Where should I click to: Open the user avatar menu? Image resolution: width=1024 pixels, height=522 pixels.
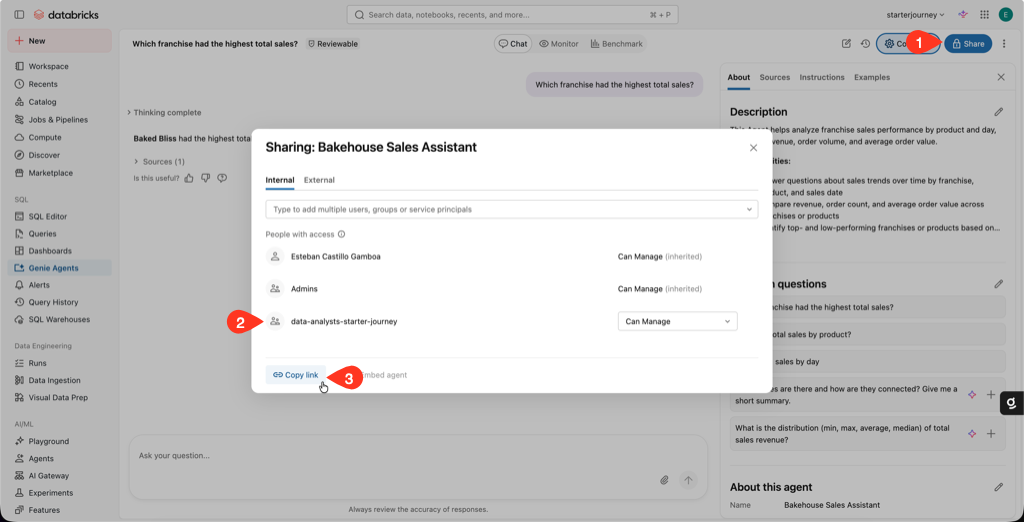tap(1005, 14)
